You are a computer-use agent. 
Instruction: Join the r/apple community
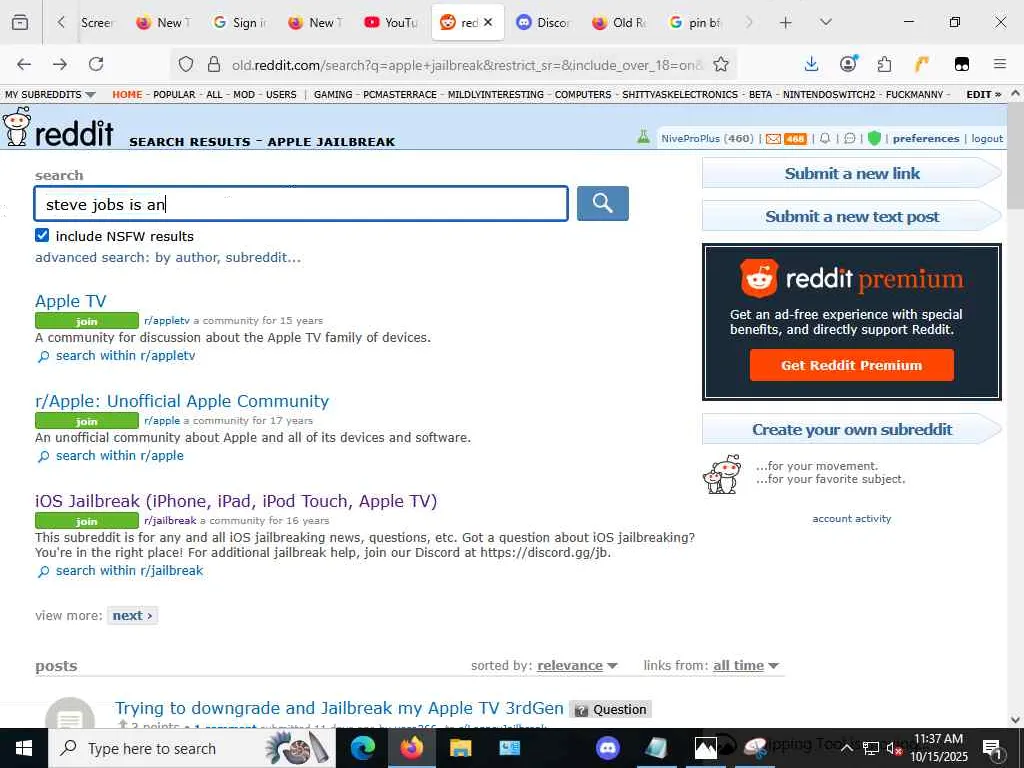[x=87, y=421]
